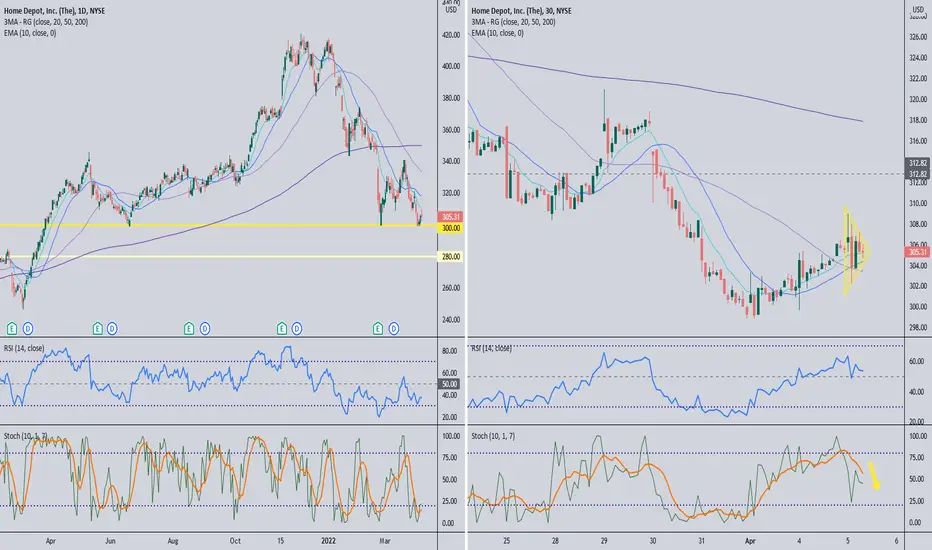Select the yellow horizontal line at 280.00

point(219,256)
